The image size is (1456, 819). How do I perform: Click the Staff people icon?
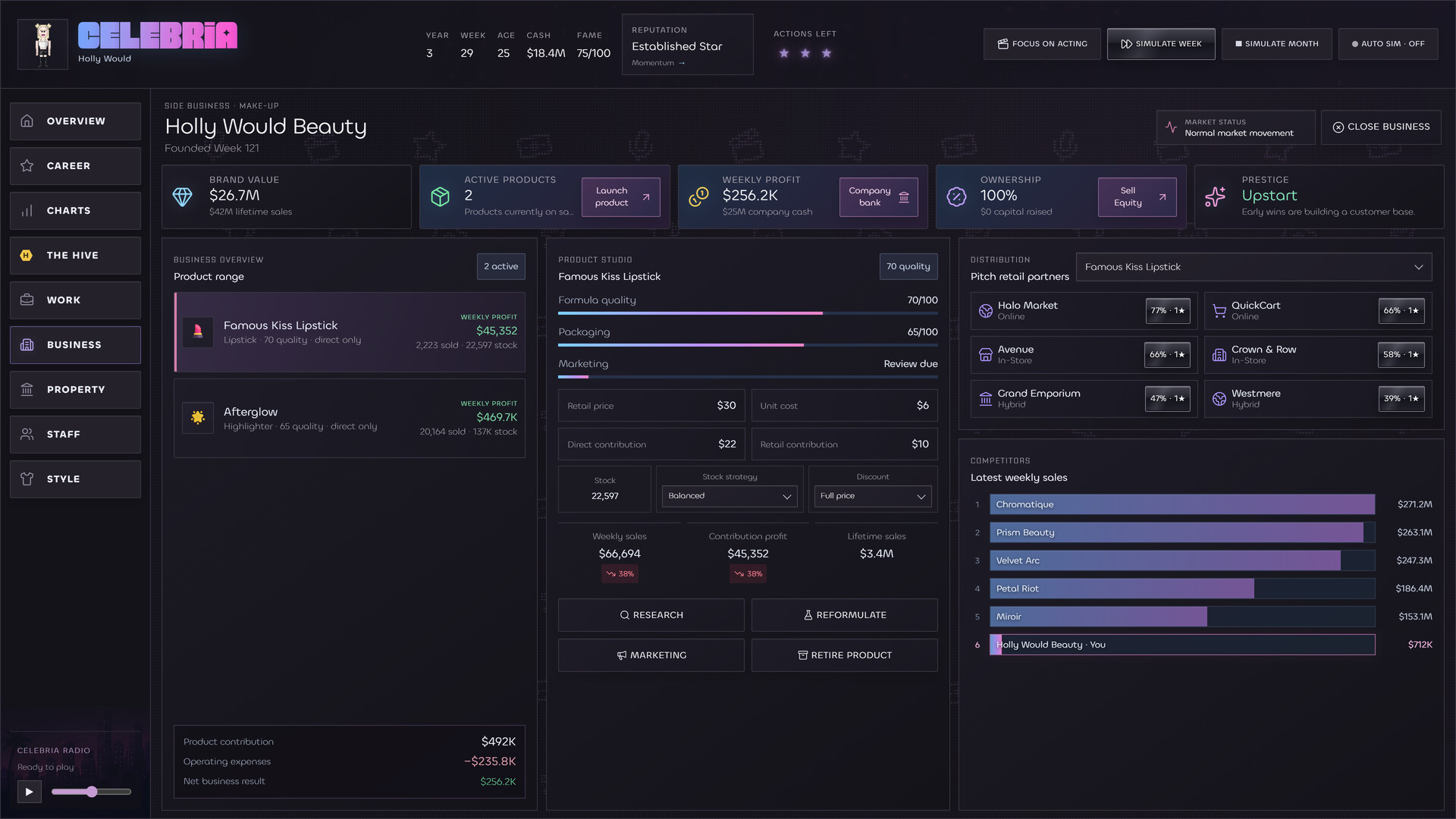pos(27,435)
